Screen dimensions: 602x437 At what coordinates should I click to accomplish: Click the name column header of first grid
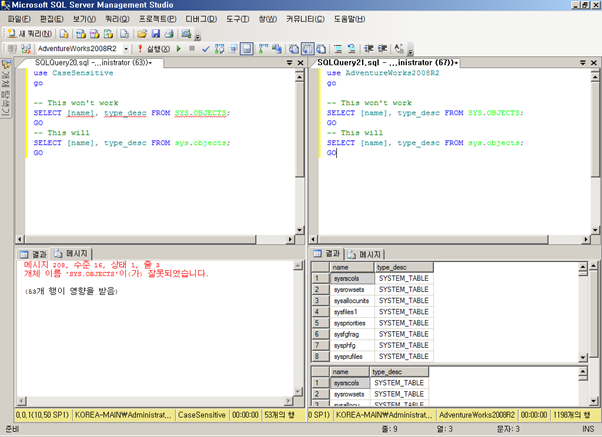352,267
